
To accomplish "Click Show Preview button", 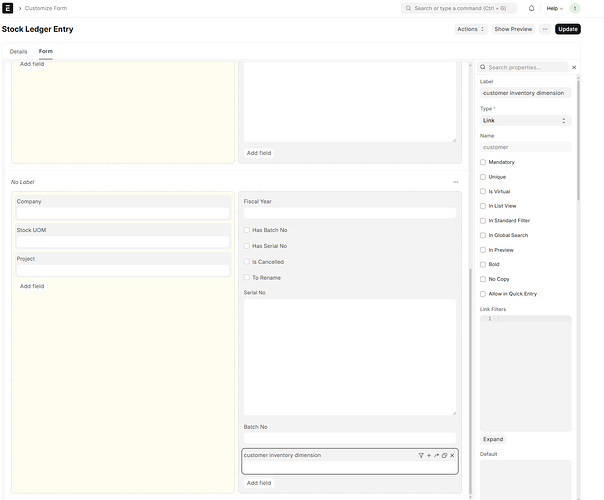I will 513,29.
